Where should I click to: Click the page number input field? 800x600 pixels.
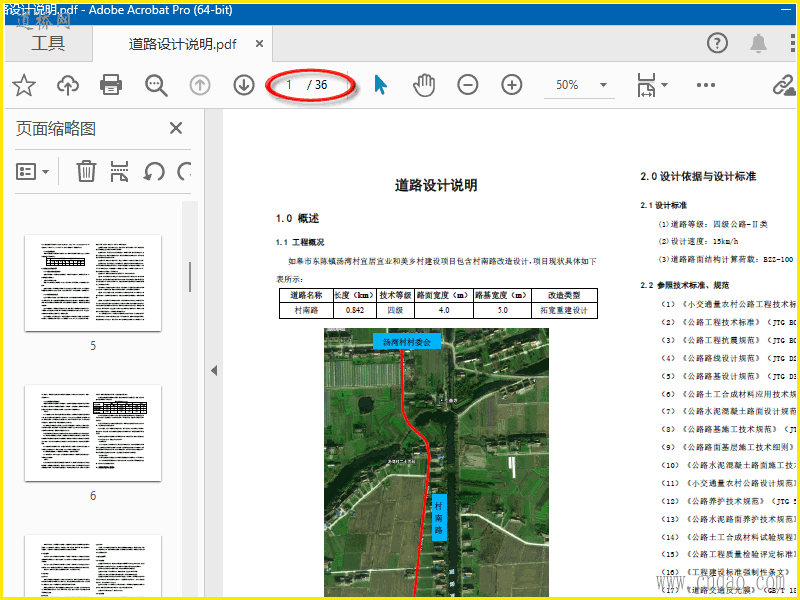[x=289, y=85]
